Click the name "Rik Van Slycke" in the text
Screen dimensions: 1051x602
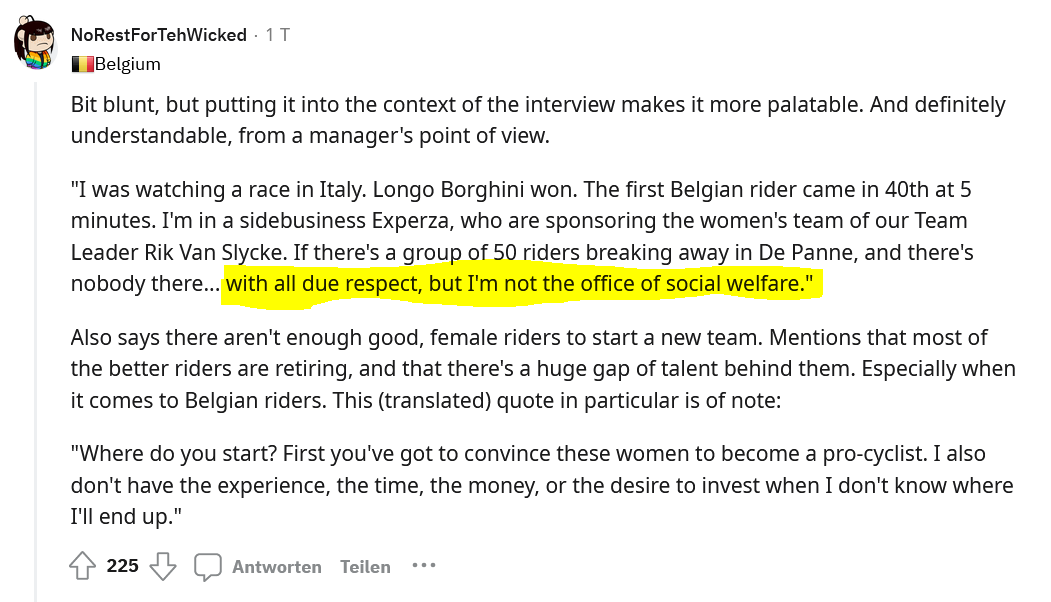point(214,252)
